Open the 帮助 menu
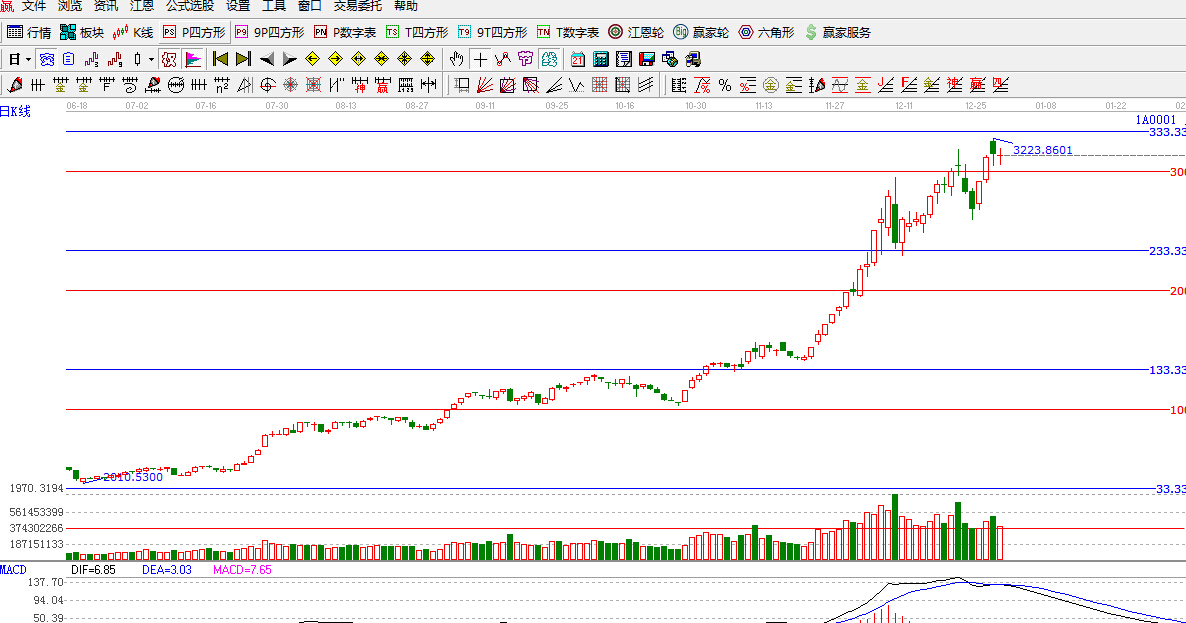The width and height of the screenshot is (1186, 623). pos(405,6)
